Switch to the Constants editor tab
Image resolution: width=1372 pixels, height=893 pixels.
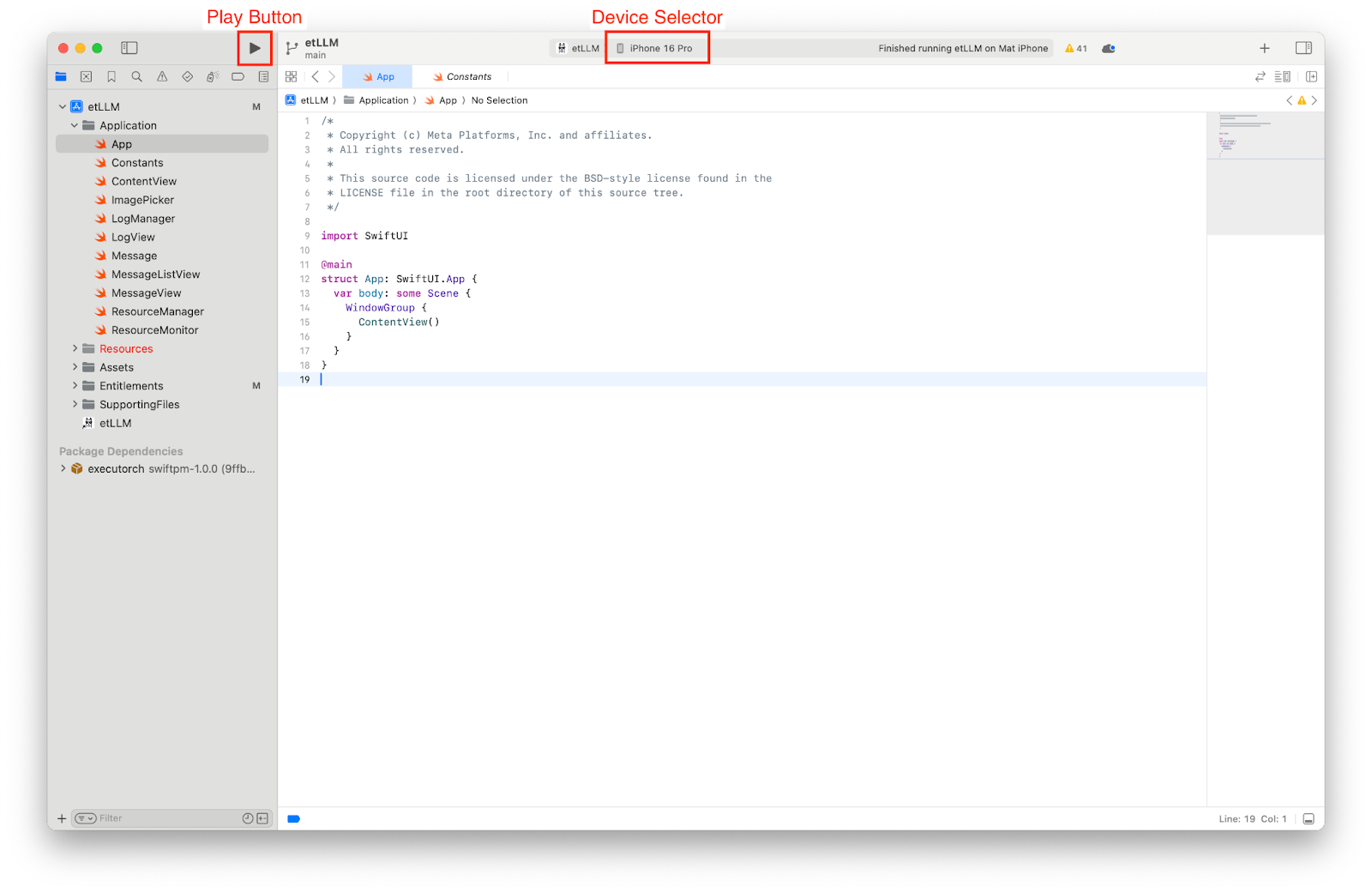(x=468, y=76)
